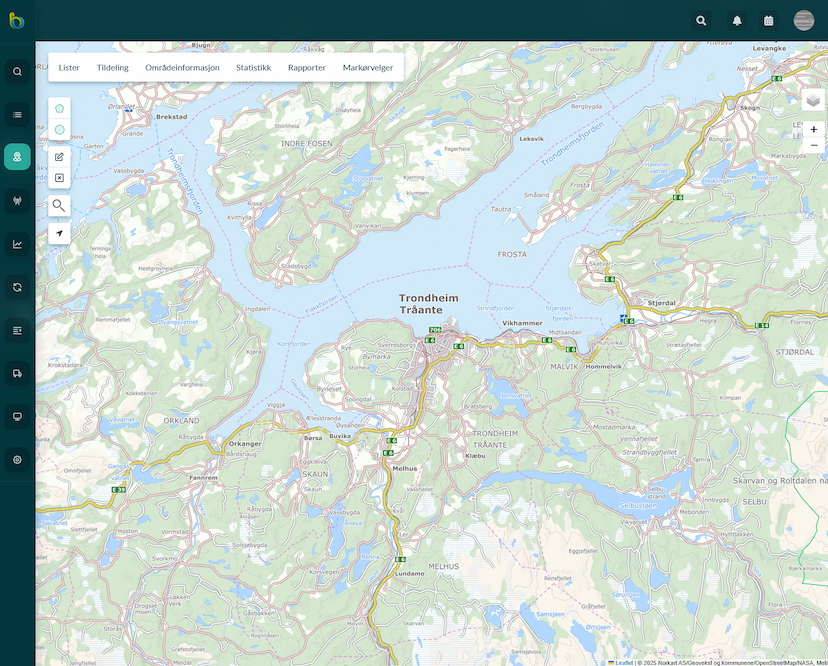Follow the Leaflet attribution link
The image size is (828, 666).
pos(624,663)
